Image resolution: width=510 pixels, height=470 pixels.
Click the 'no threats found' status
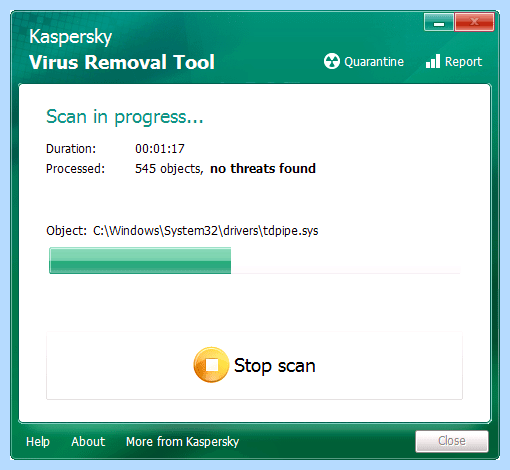point(263,168)
